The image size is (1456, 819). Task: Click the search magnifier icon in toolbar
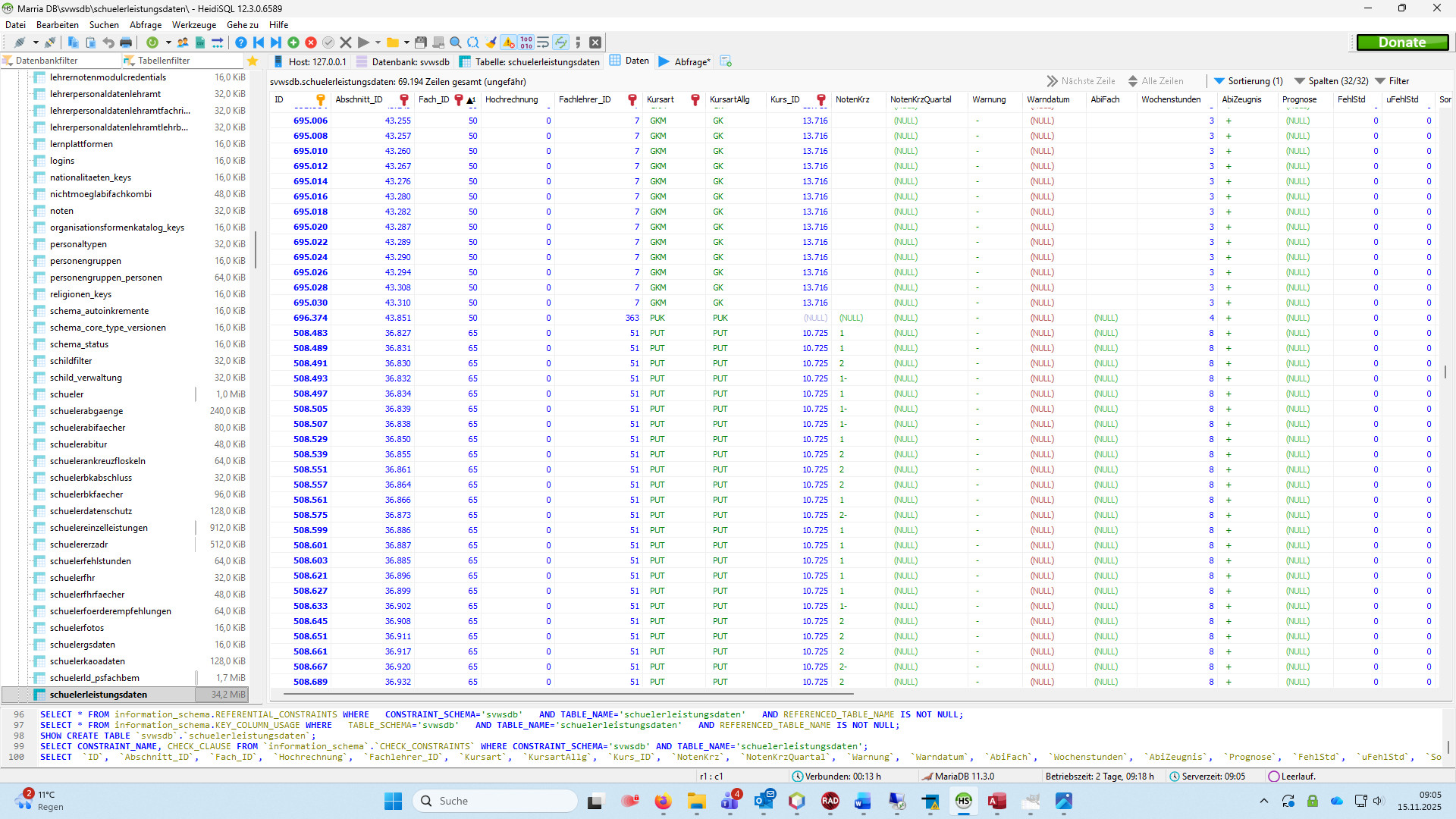click(x=455, y=42)
